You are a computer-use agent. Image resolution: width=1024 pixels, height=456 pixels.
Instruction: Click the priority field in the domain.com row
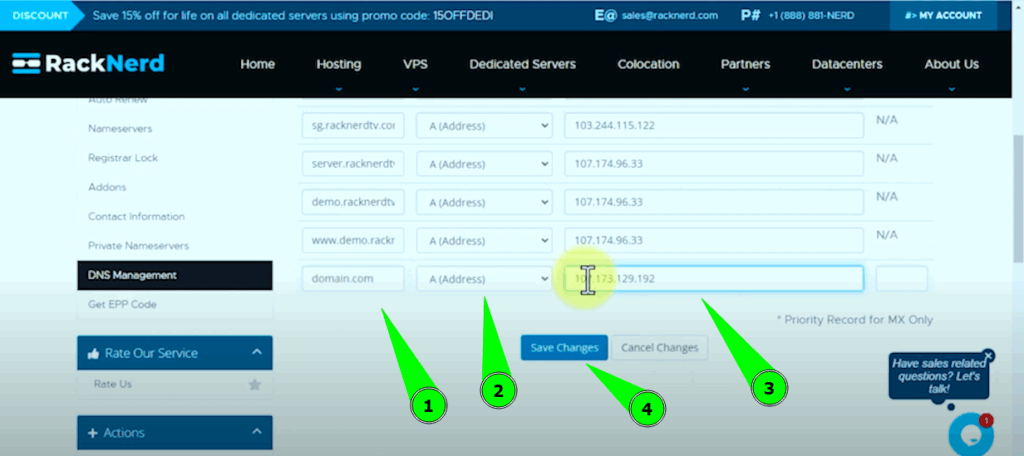point(901,278)
